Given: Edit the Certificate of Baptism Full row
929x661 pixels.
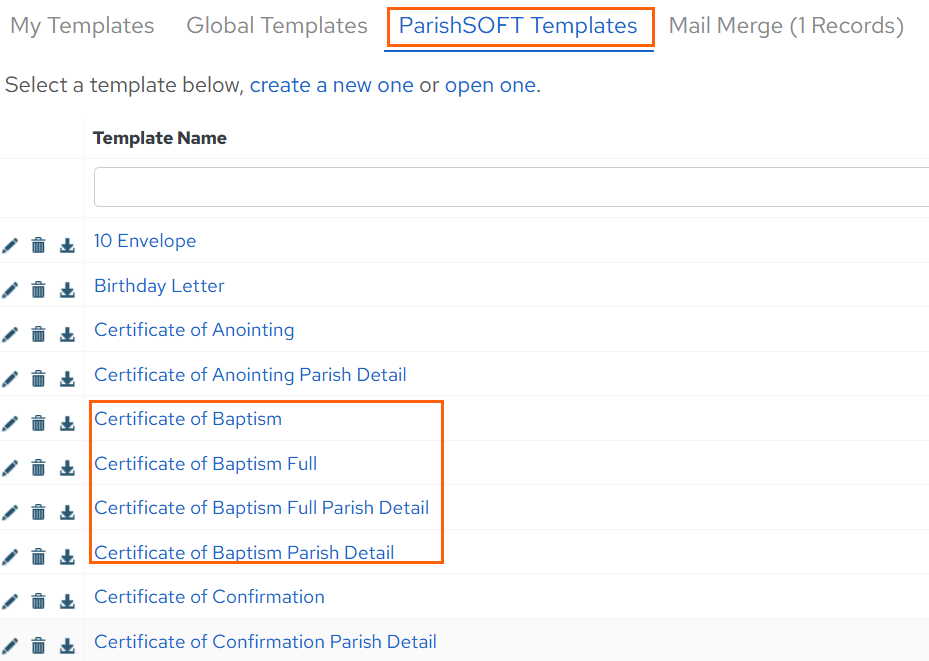Looking at the screenshot, I should click(x=10, y=468).
